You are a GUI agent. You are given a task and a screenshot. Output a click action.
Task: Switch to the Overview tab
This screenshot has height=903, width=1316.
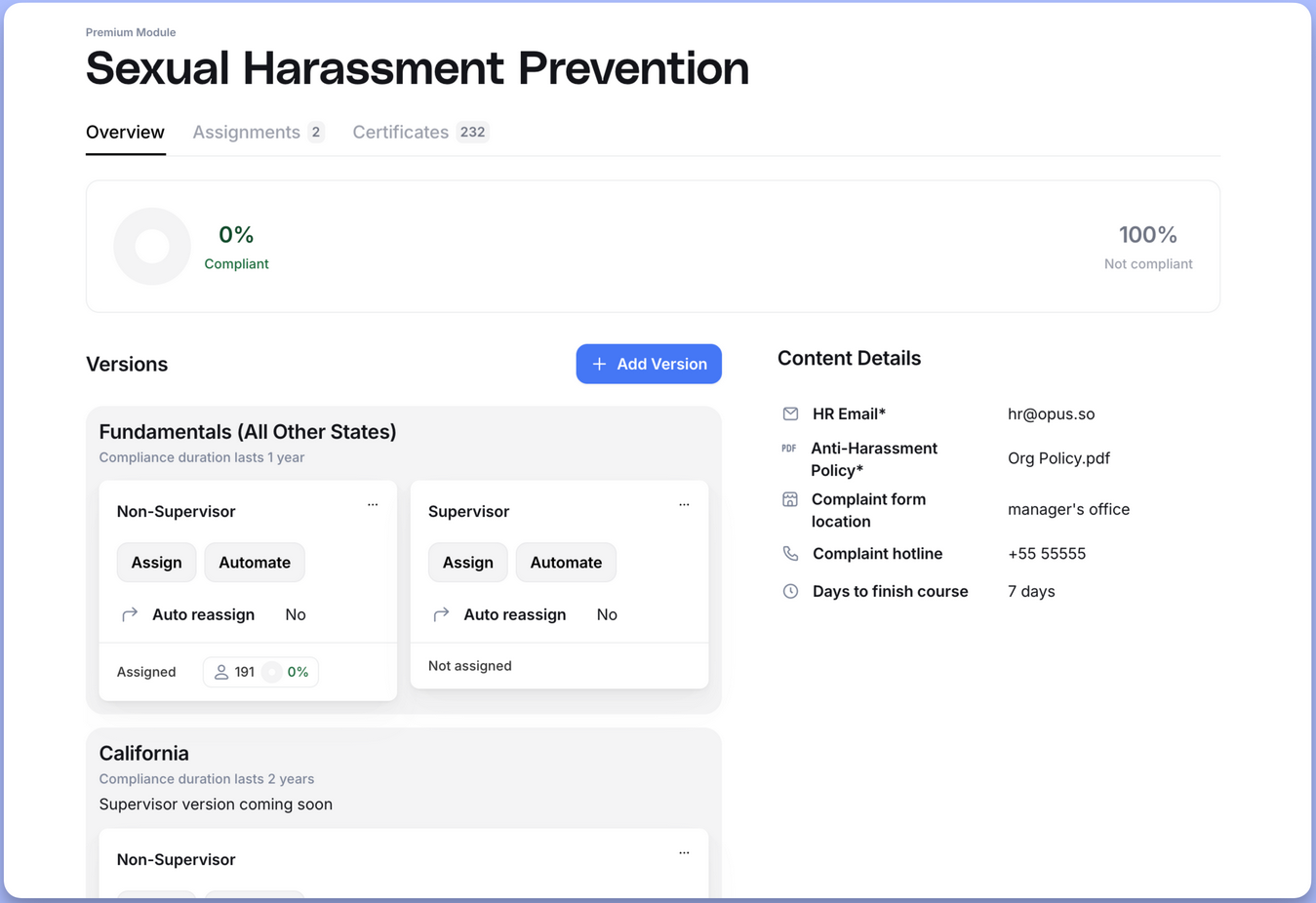click(125, 132)
